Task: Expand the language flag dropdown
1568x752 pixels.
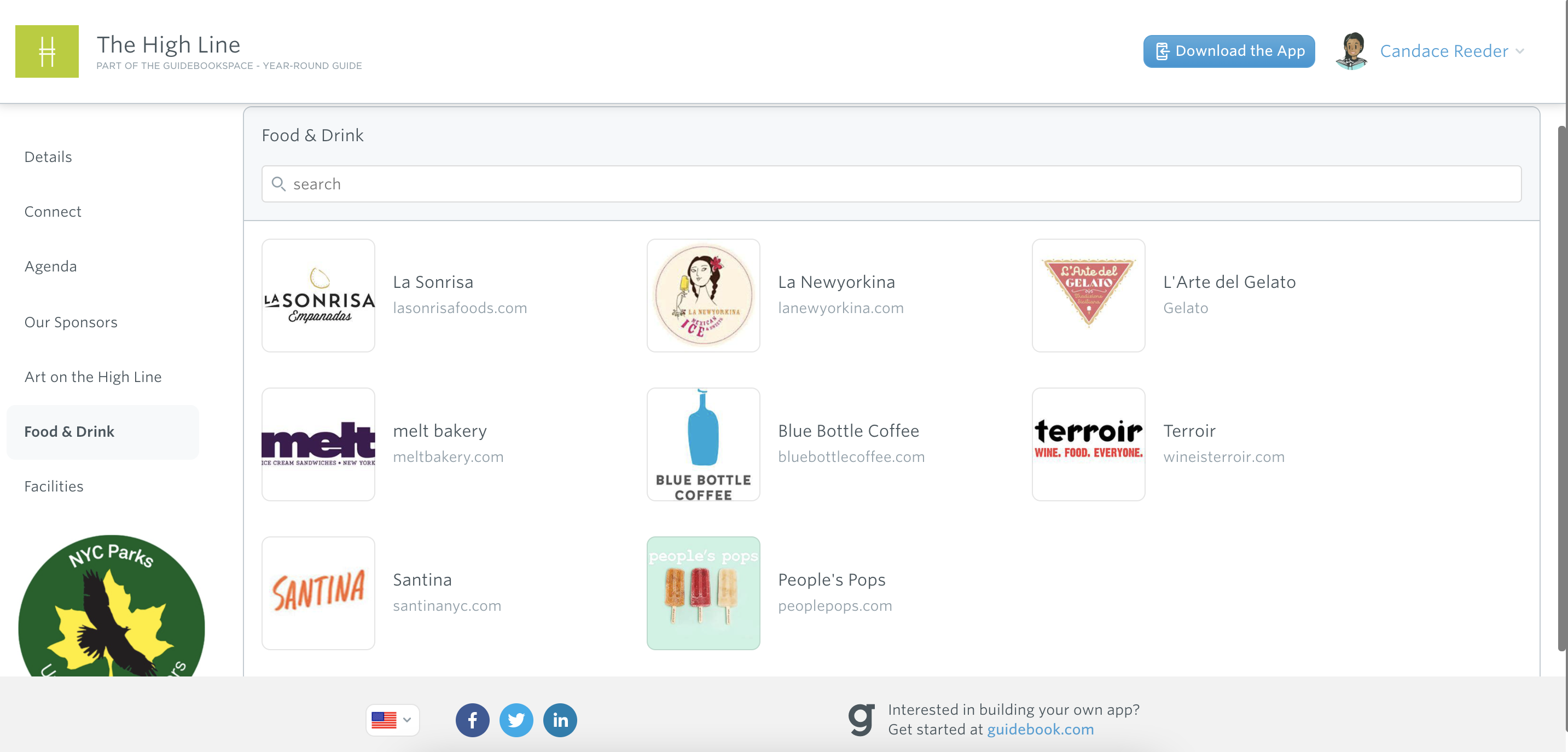Action: [x=393, y=720]
